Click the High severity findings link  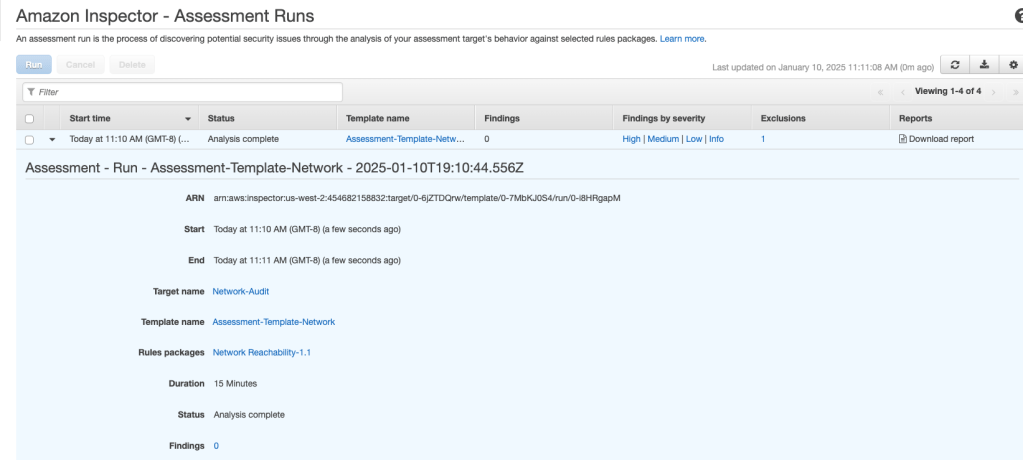pyautogui.click(x=631, y=139)
